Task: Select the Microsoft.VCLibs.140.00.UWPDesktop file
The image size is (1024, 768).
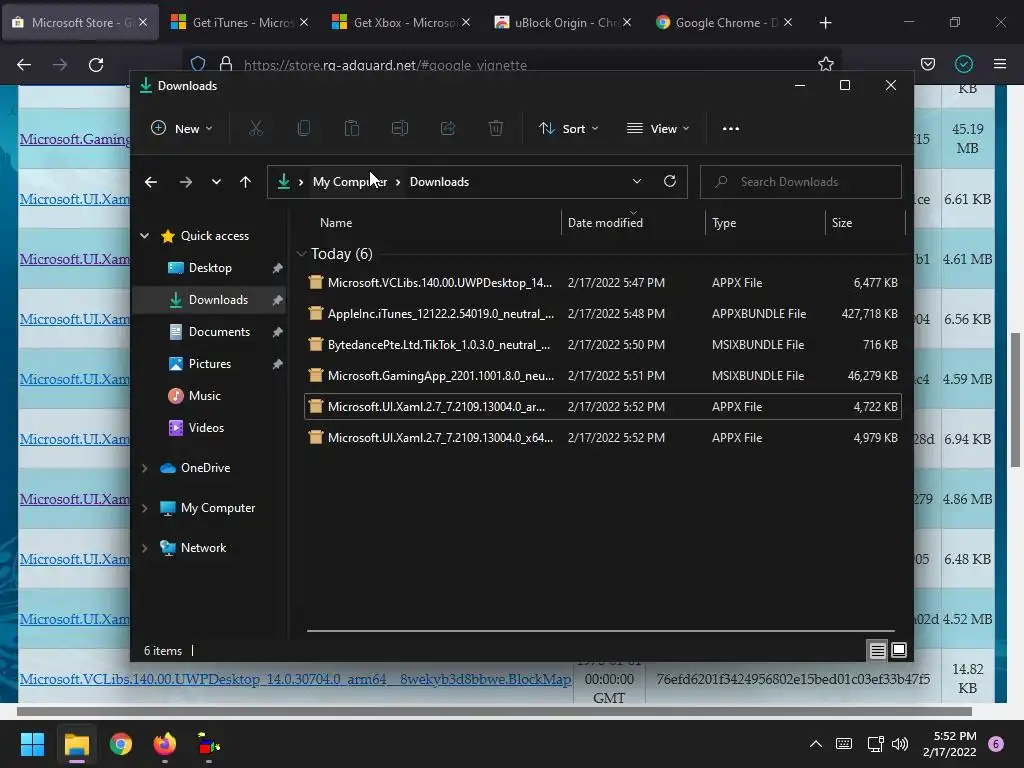Action: (x=602, y=283)
